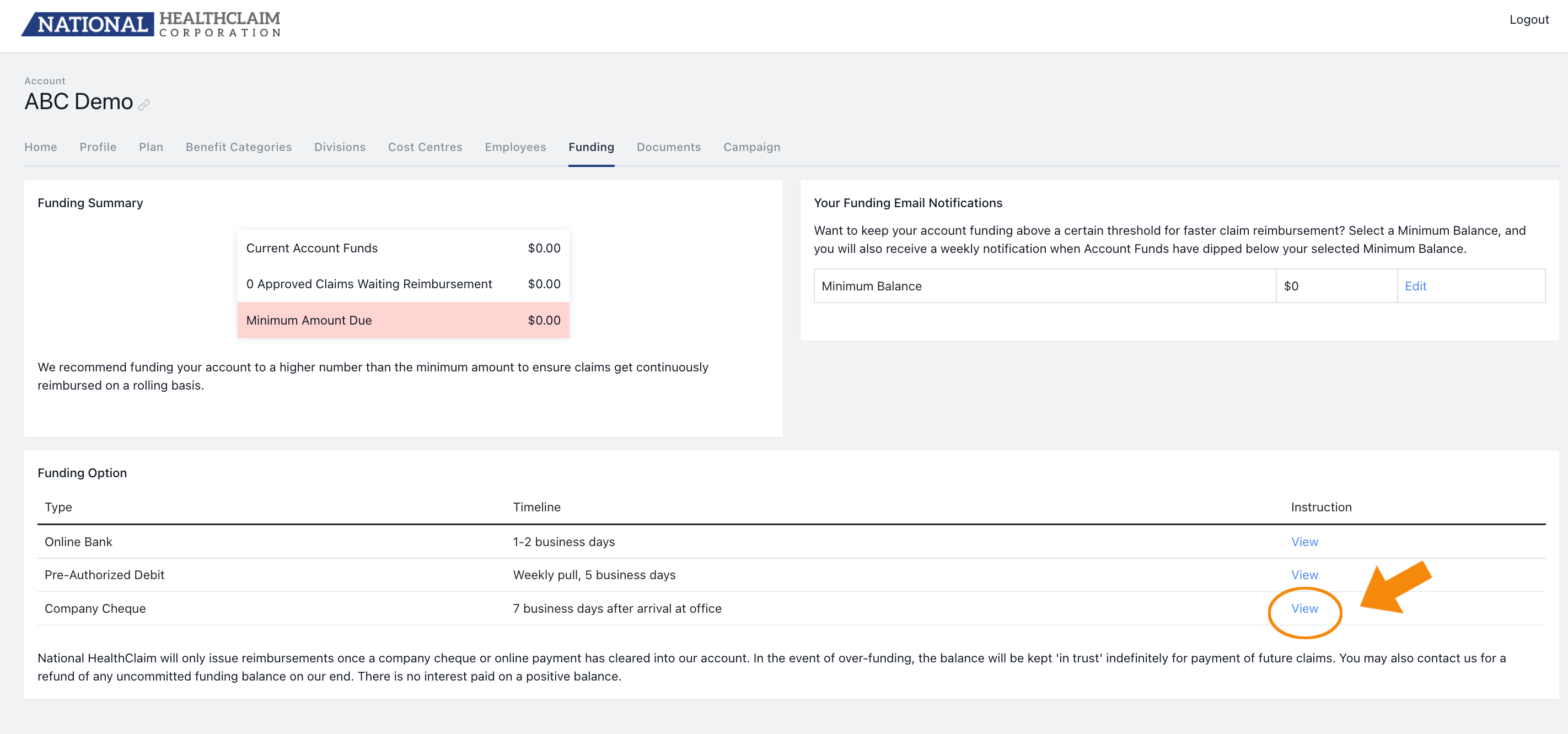Click the Minimum Amount Due $0.00 amount
The width and height of the screenshot is (1568, 734).
[544, 320]
